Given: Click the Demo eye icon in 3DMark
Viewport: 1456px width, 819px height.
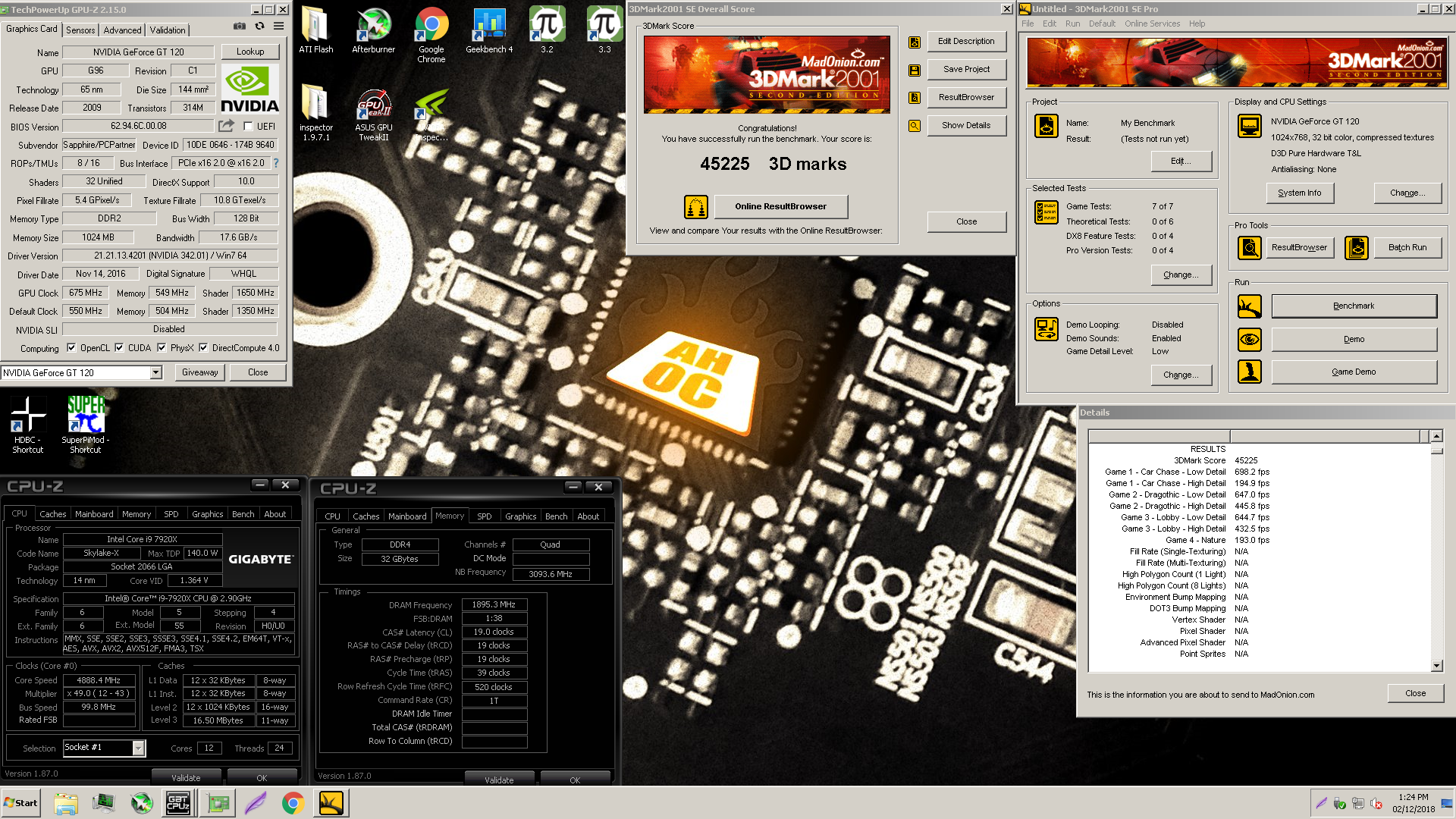Looking at the screenshot, I should click(1249, 339).
